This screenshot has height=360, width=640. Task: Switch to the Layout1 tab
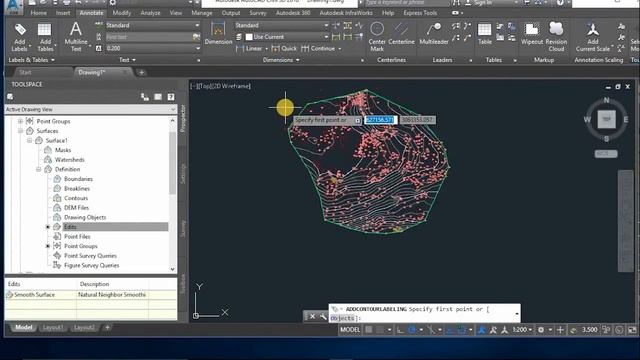tap(53, 328)
